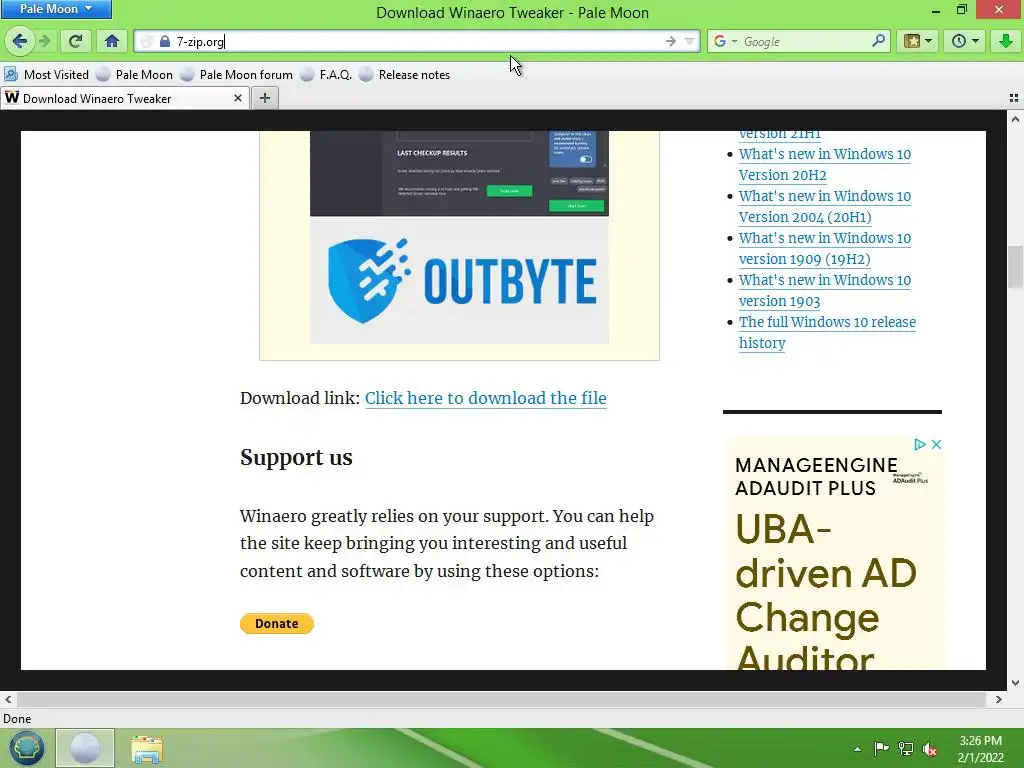Click in the URL address field

point(418,42)
